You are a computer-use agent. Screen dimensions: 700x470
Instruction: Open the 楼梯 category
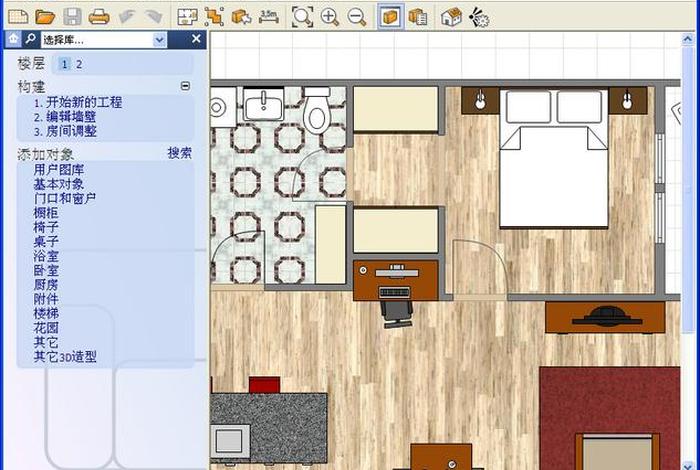coord(46,313)
